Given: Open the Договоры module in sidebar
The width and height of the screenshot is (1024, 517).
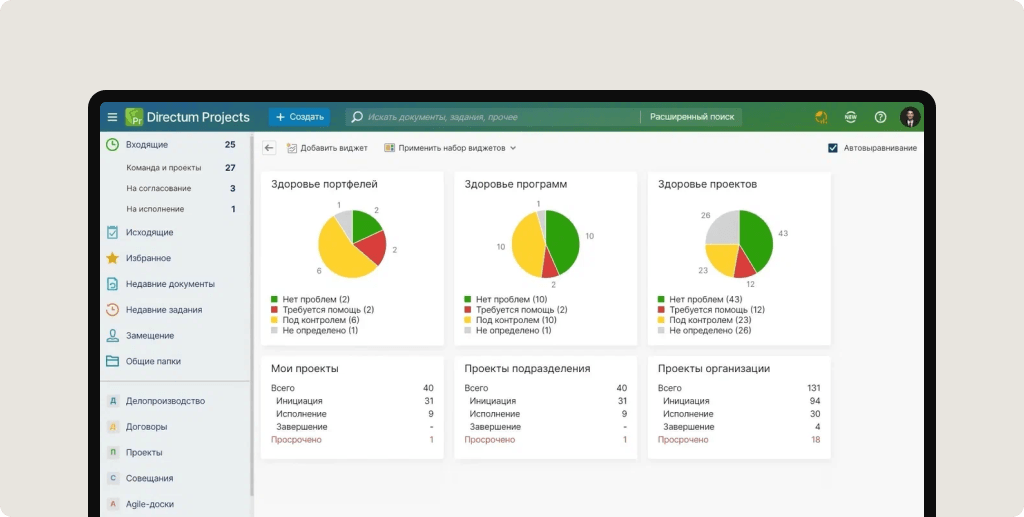Looking at the screenshot, I should tap(146, 427).
